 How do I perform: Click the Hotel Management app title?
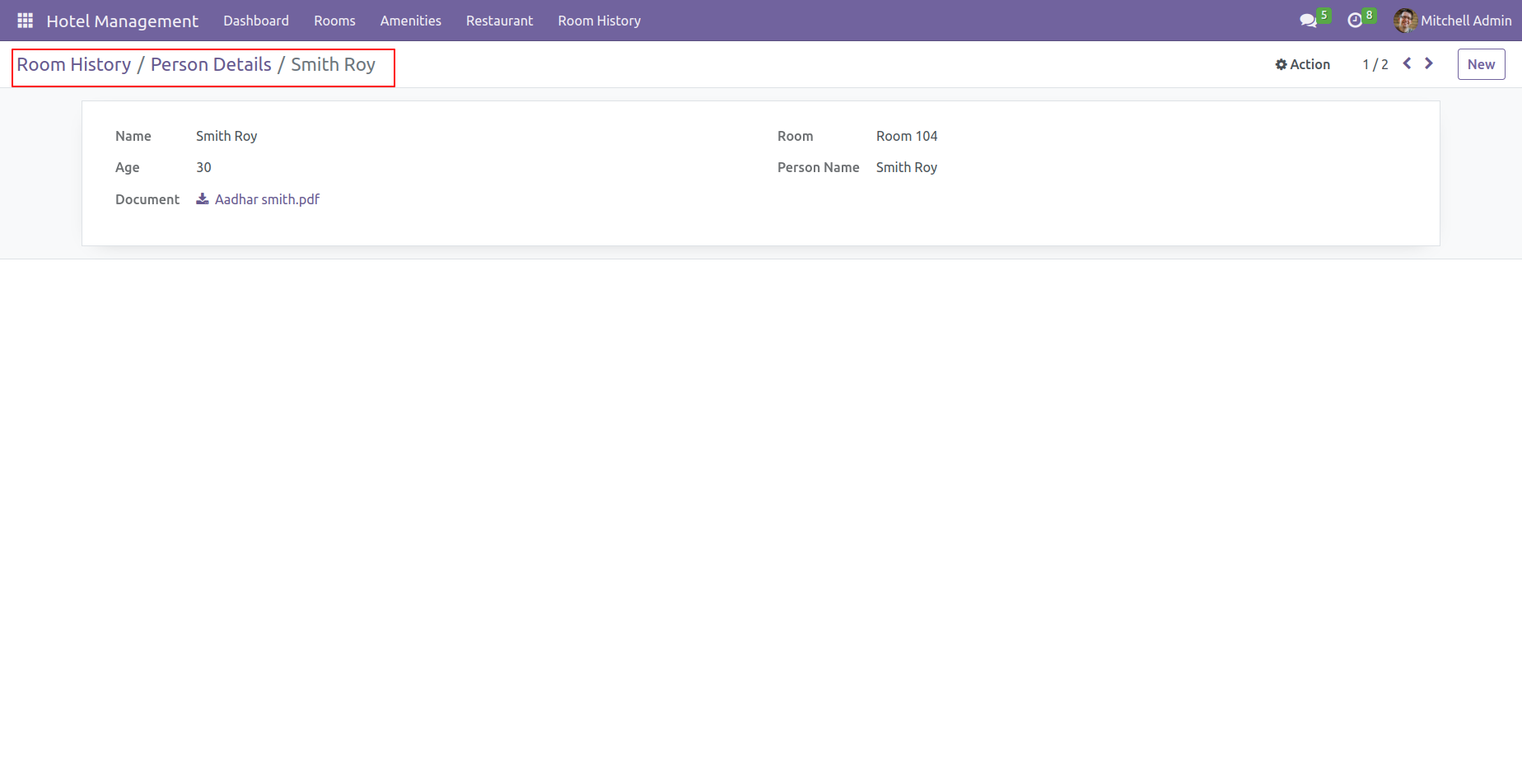123,21
